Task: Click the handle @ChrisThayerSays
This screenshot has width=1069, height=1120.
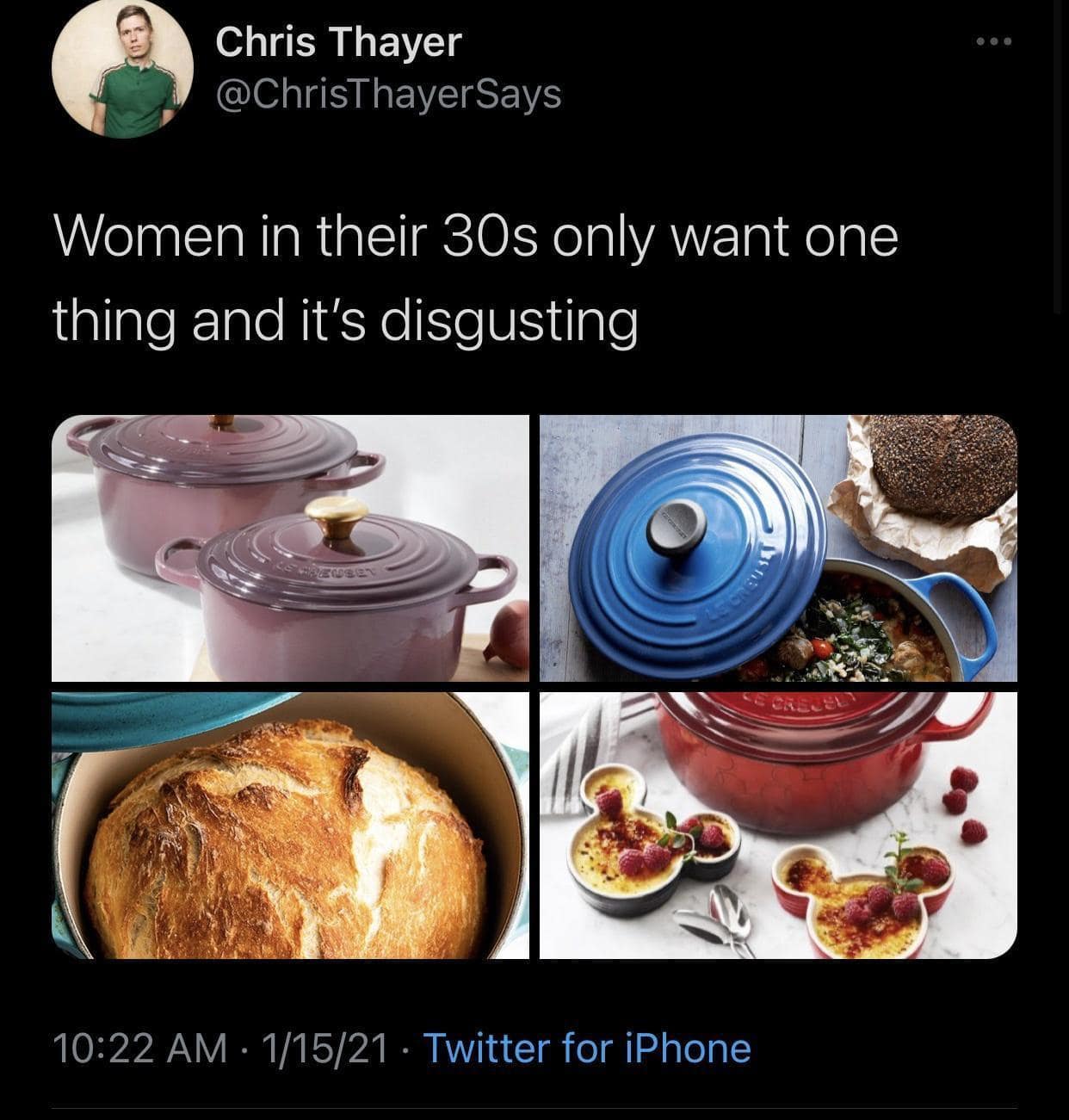Action: (387, 96)
